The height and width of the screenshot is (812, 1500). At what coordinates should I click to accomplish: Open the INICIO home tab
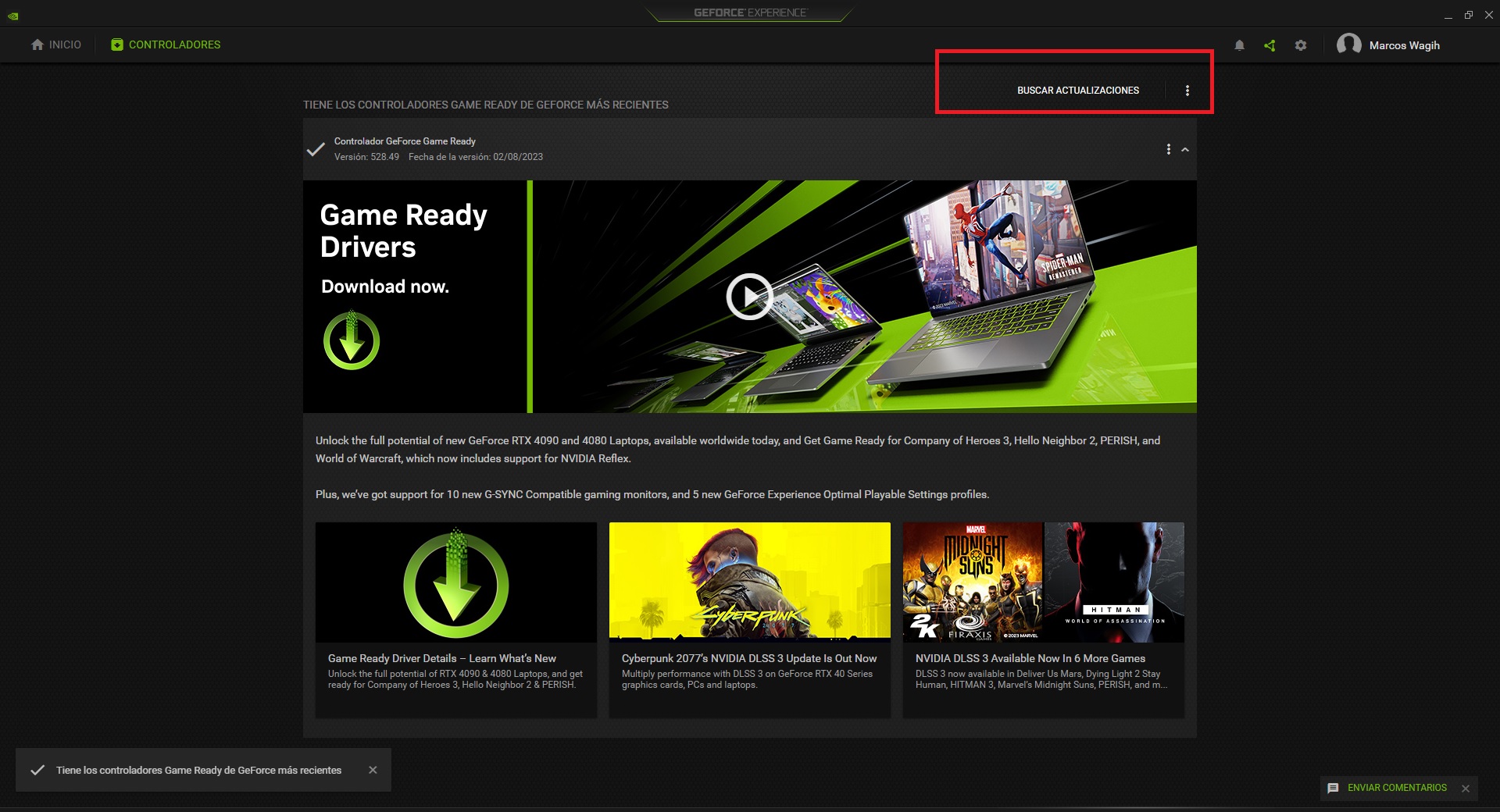pyautogui.click(x=55, y=45)
